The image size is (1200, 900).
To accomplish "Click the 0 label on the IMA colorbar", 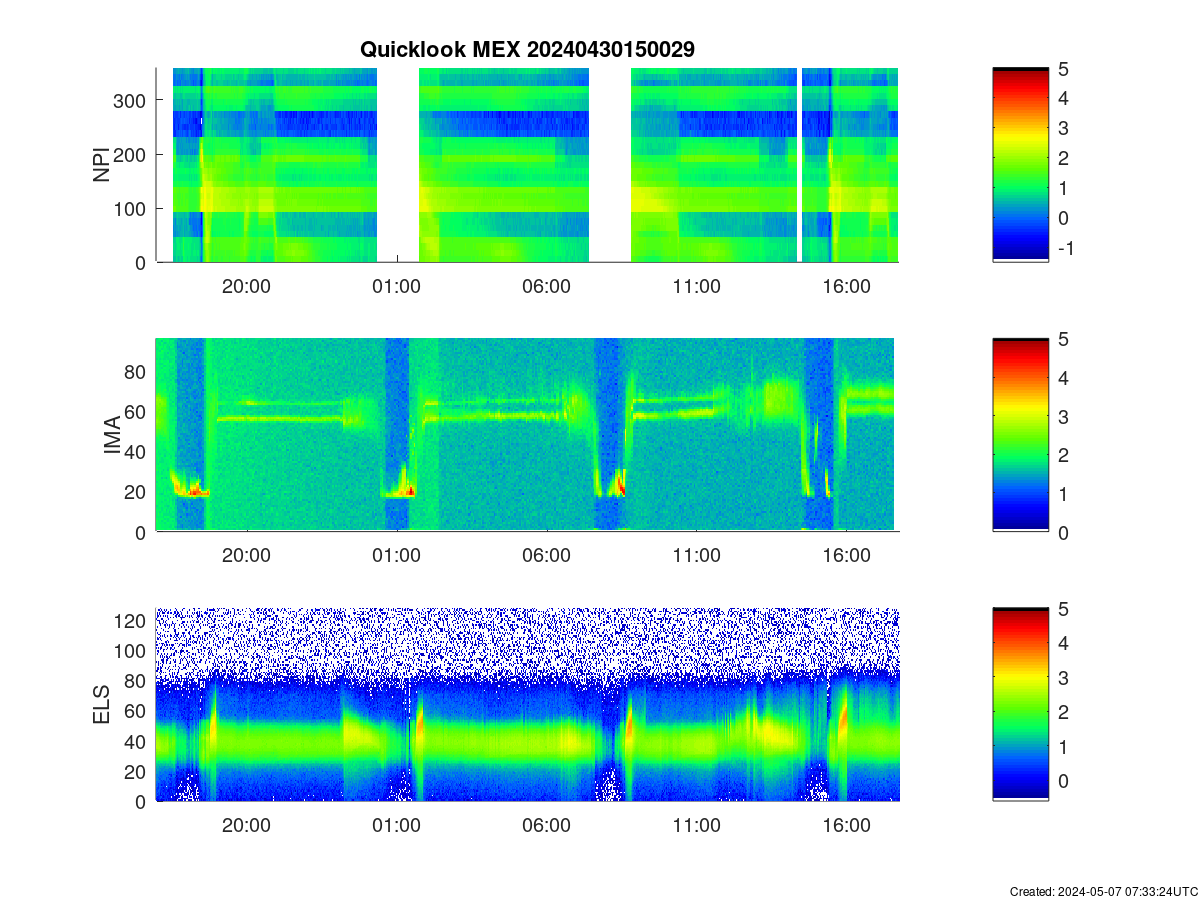I will point(1064,532).
